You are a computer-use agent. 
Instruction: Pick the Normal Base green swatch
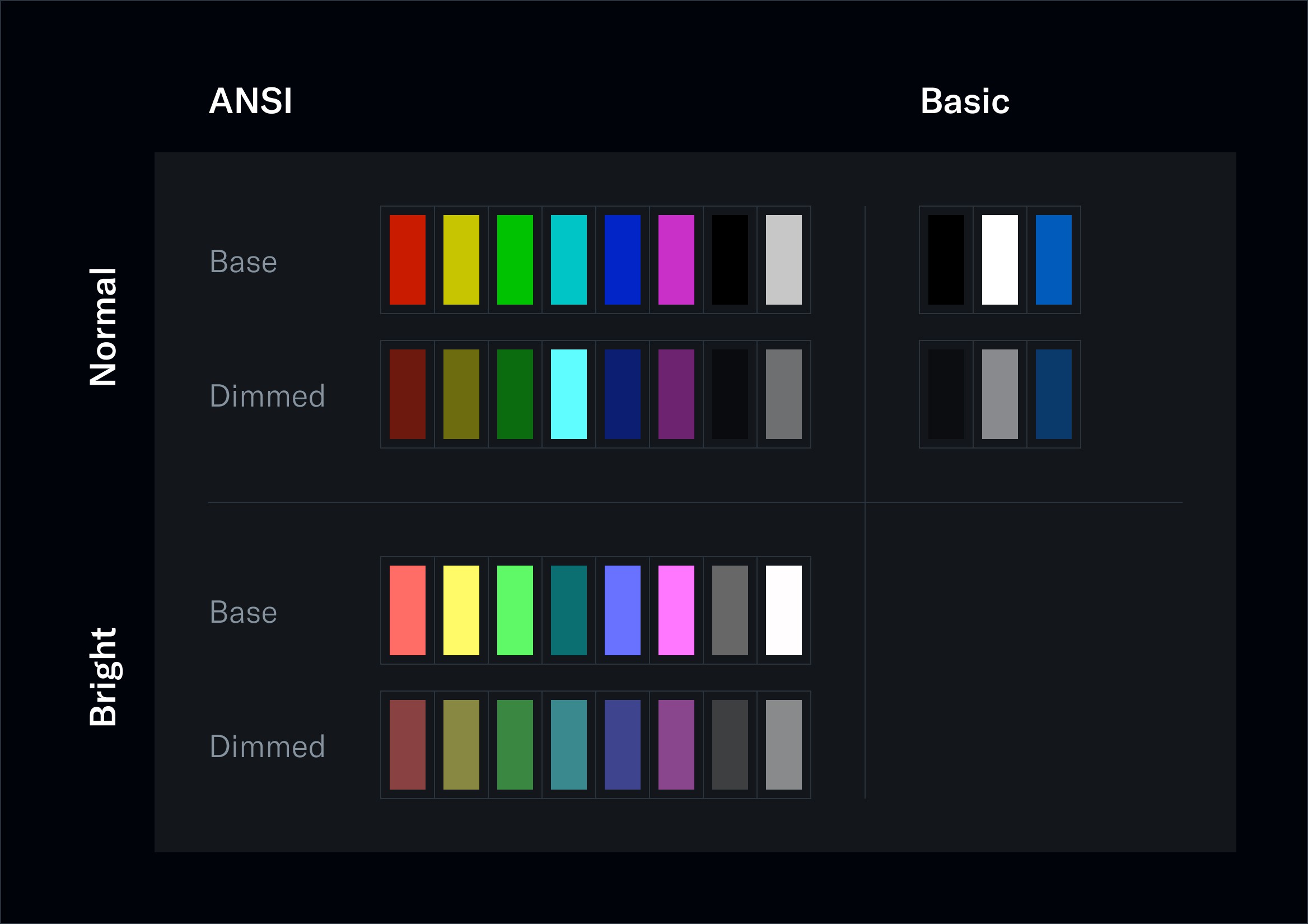click(515, 260)
